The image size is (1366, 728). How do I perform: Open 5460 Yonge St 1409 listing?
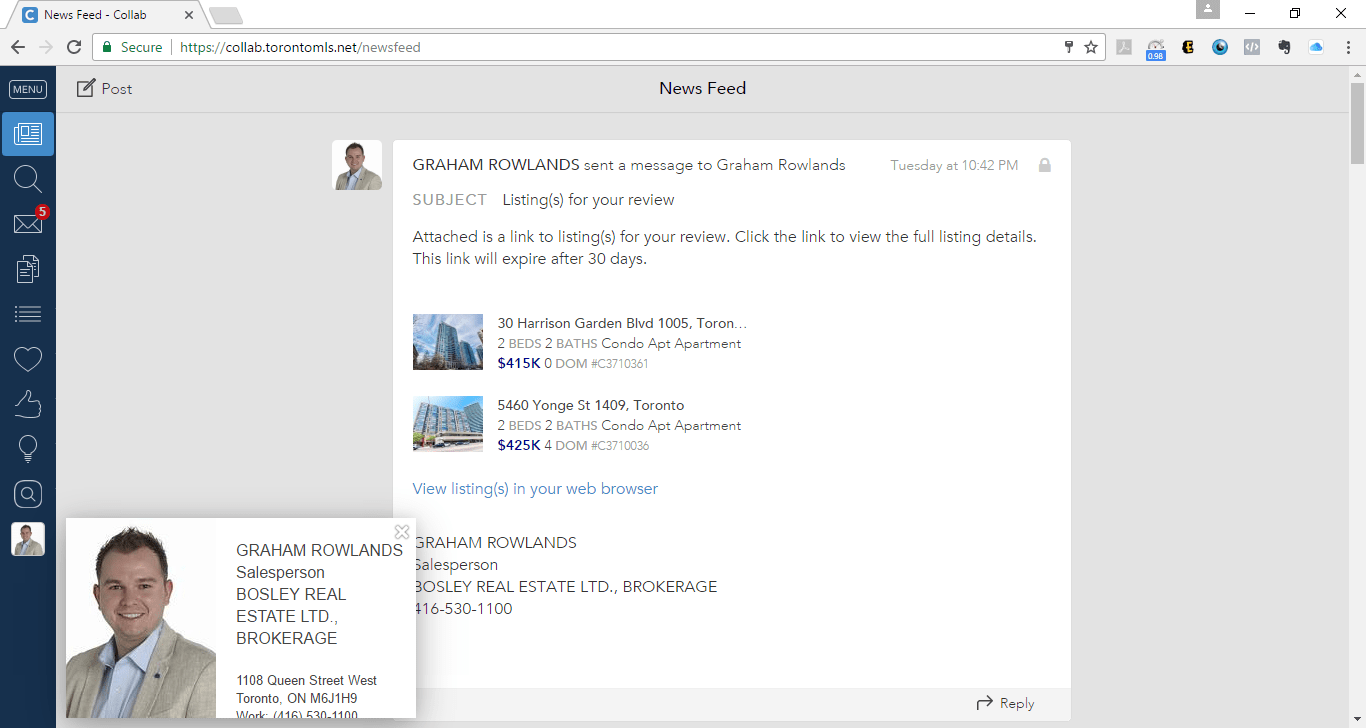tap(590, 405)
